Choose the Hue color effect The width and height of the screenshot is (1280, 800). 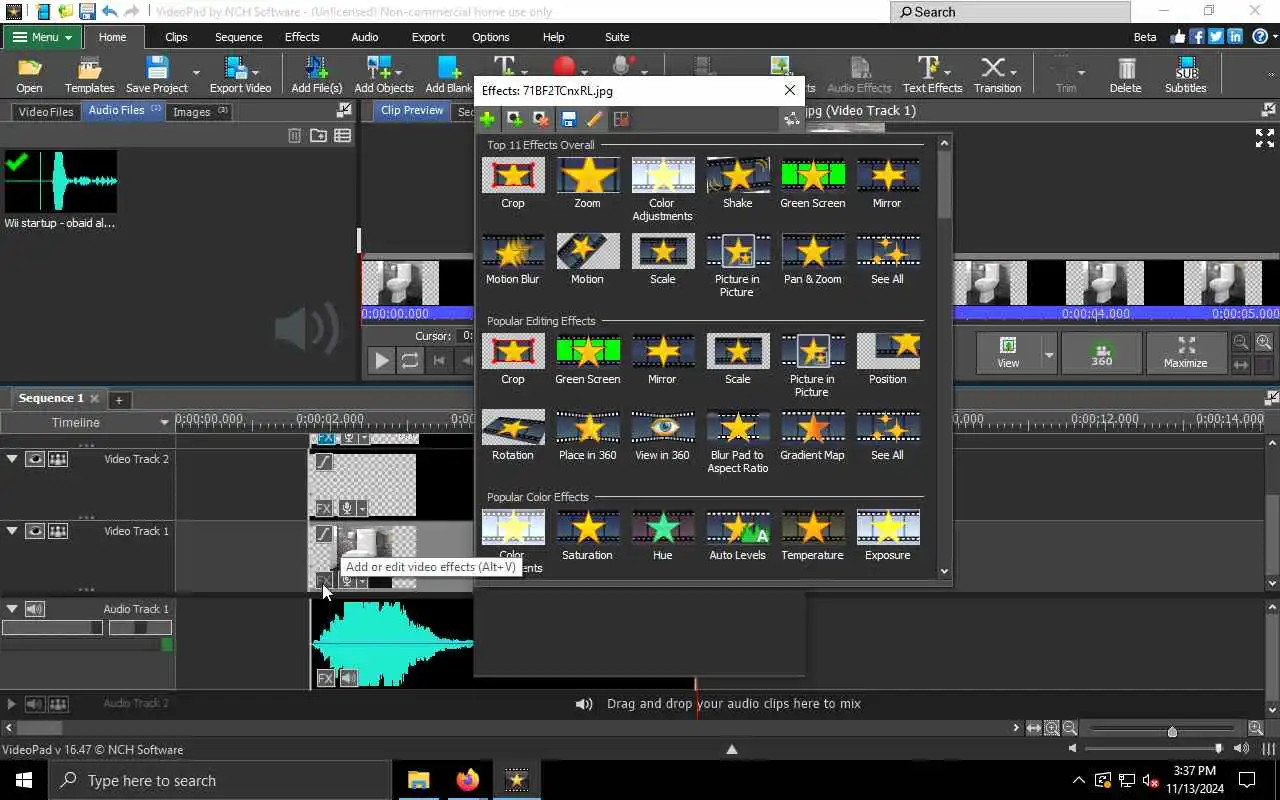click(662, 535)
